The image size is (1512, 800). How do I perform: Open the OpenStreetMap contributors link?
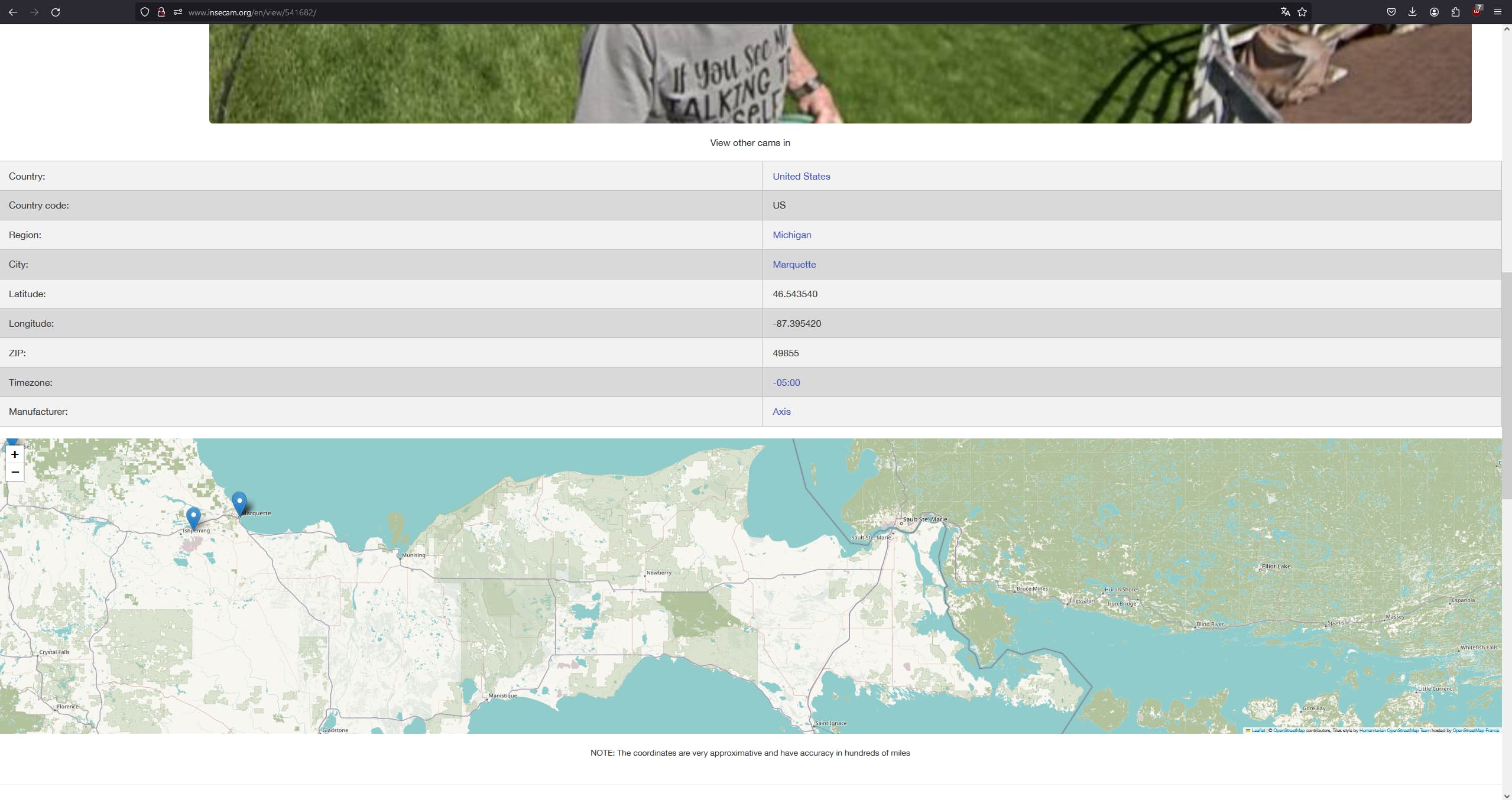pos(1289,730)
